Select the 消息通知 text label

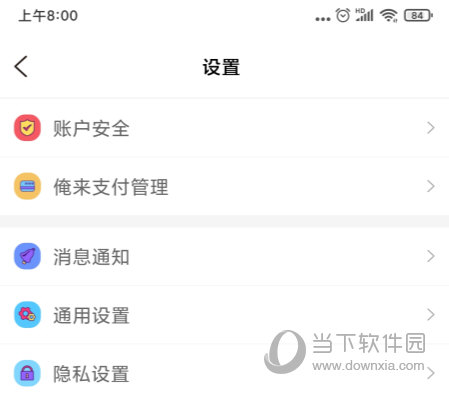click(91, 257)
